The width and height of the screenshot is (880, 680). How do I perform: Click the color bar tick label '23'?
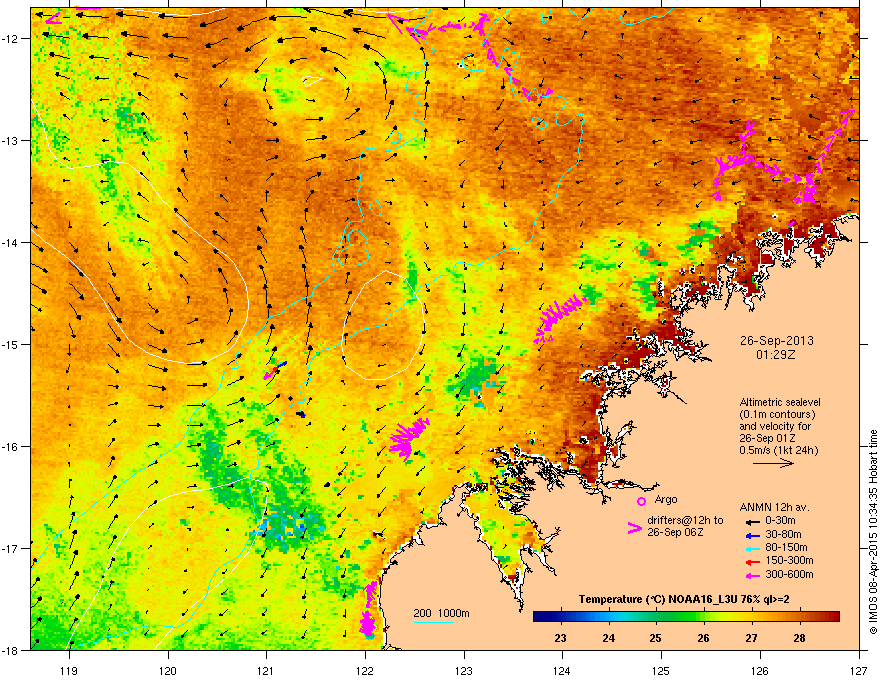click(x=560, y=638)
